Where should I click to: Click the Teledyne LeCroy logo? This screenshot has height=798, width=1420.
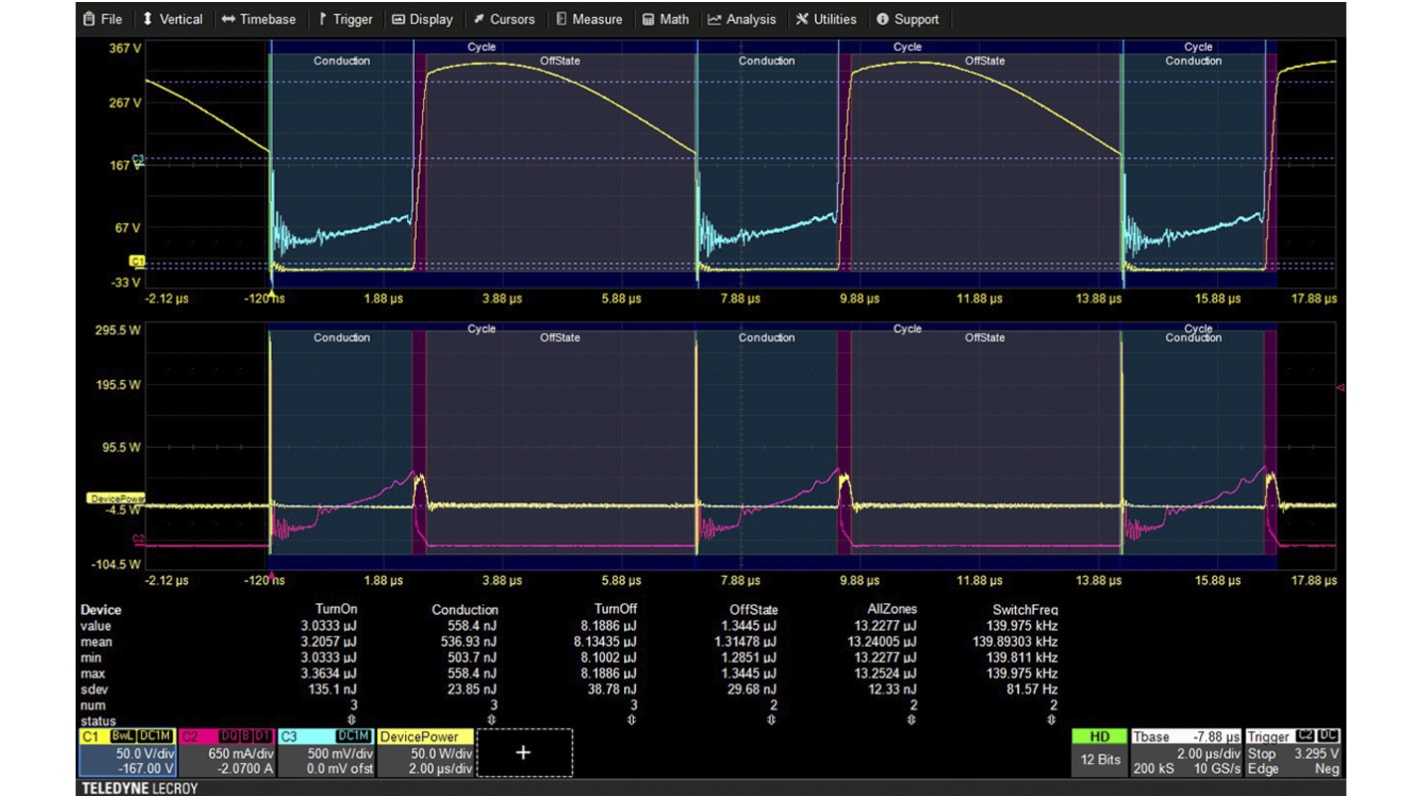[140, 789]
